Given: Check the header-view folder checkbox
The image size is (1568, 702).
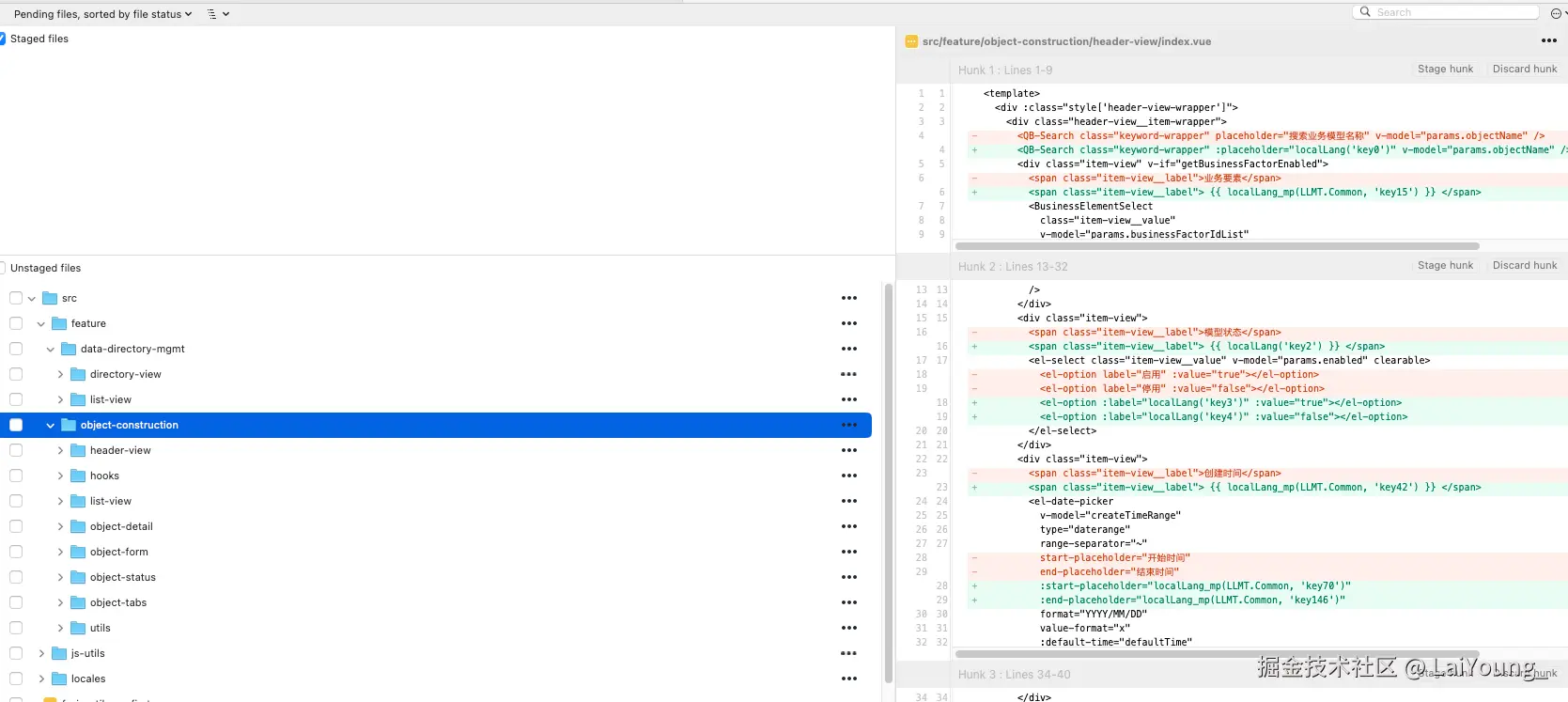Looking at the screenshot, I should [16, 450].
